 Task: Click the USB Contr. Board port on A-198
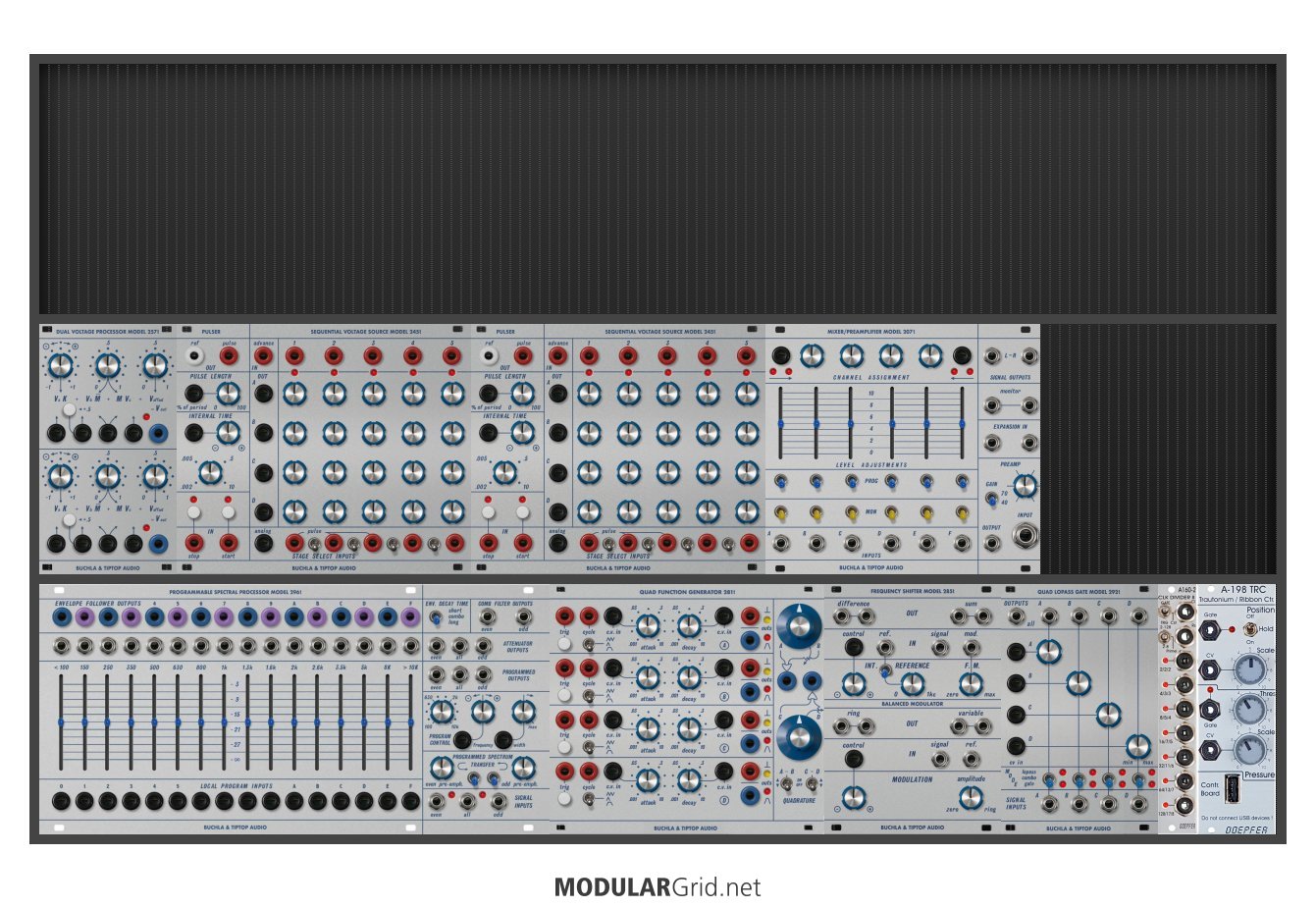(x=1234, y=788)
